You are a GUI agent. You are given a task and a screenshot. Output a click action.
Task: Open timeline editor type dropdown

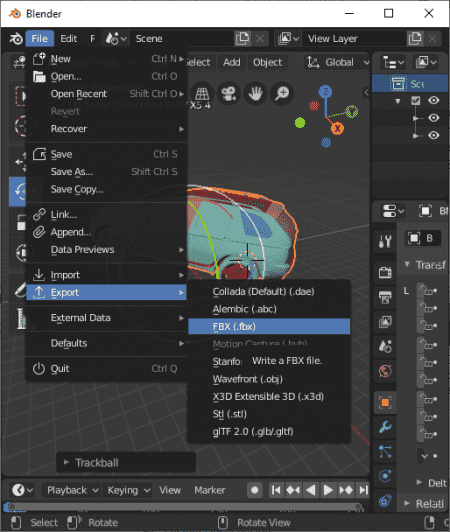[x=22, y=490]
